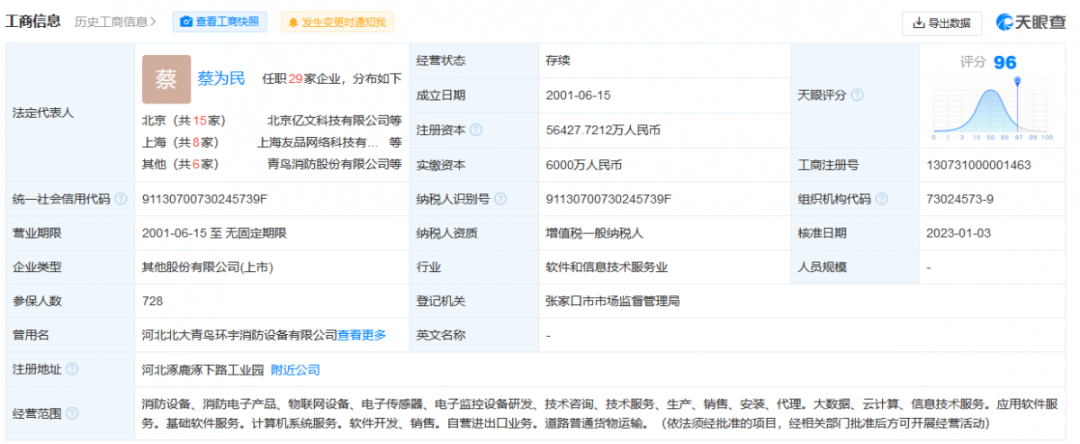
Task: Click 查看工商快照 button
Action: coord(220,22)
